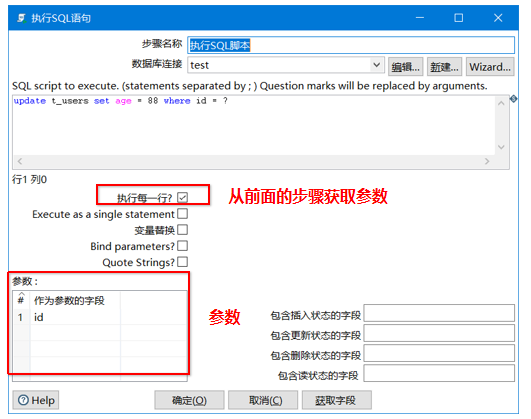Select the id cell in parameters table

(75, 317)
